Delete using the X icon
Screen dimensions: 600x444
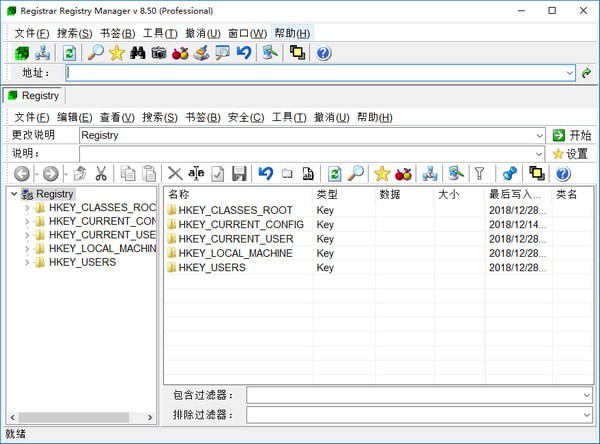pyautogui.click(x=175, y=174)
